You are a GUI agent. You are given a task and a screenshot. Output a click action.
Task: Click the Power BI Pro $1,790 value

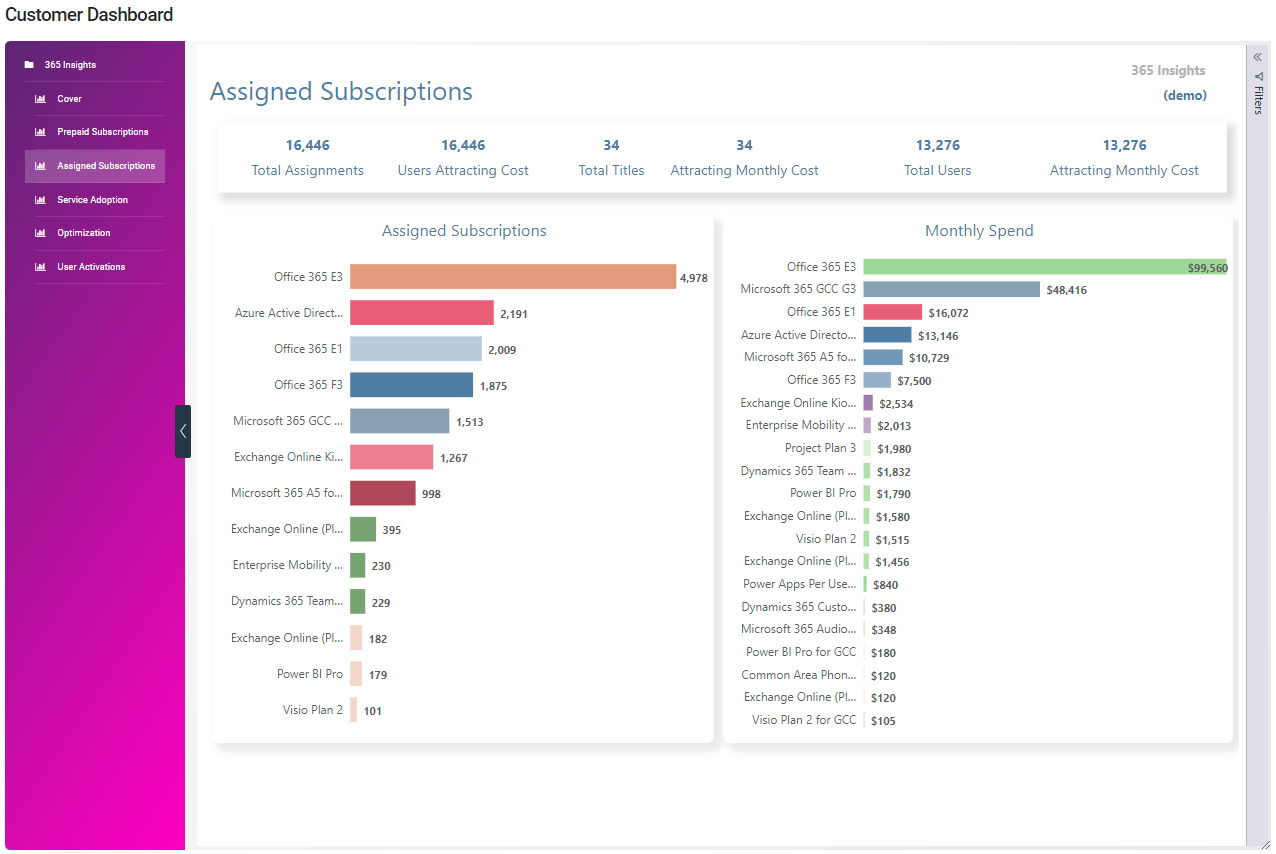coord(893,494)
